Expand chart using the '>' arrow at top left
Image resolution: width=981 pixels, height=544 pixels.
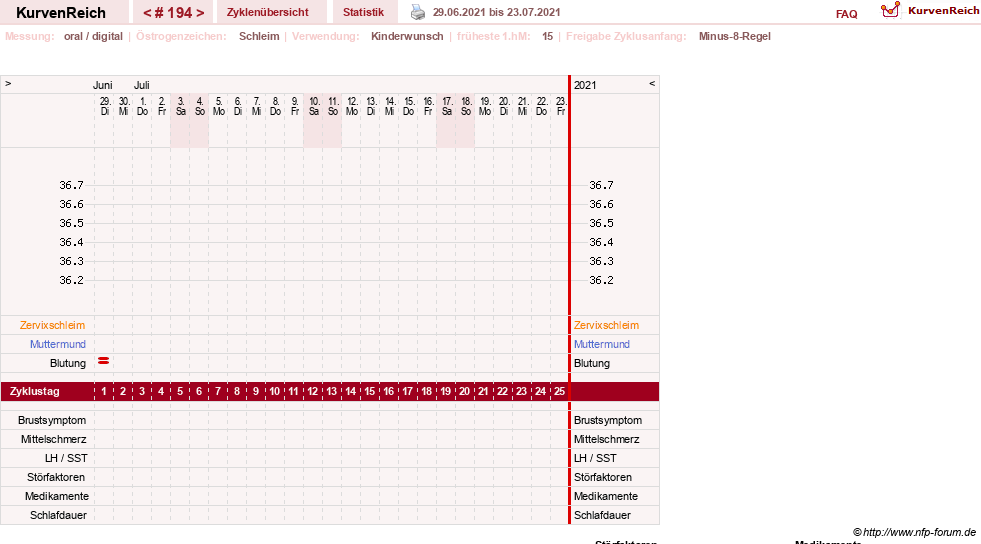8,83
